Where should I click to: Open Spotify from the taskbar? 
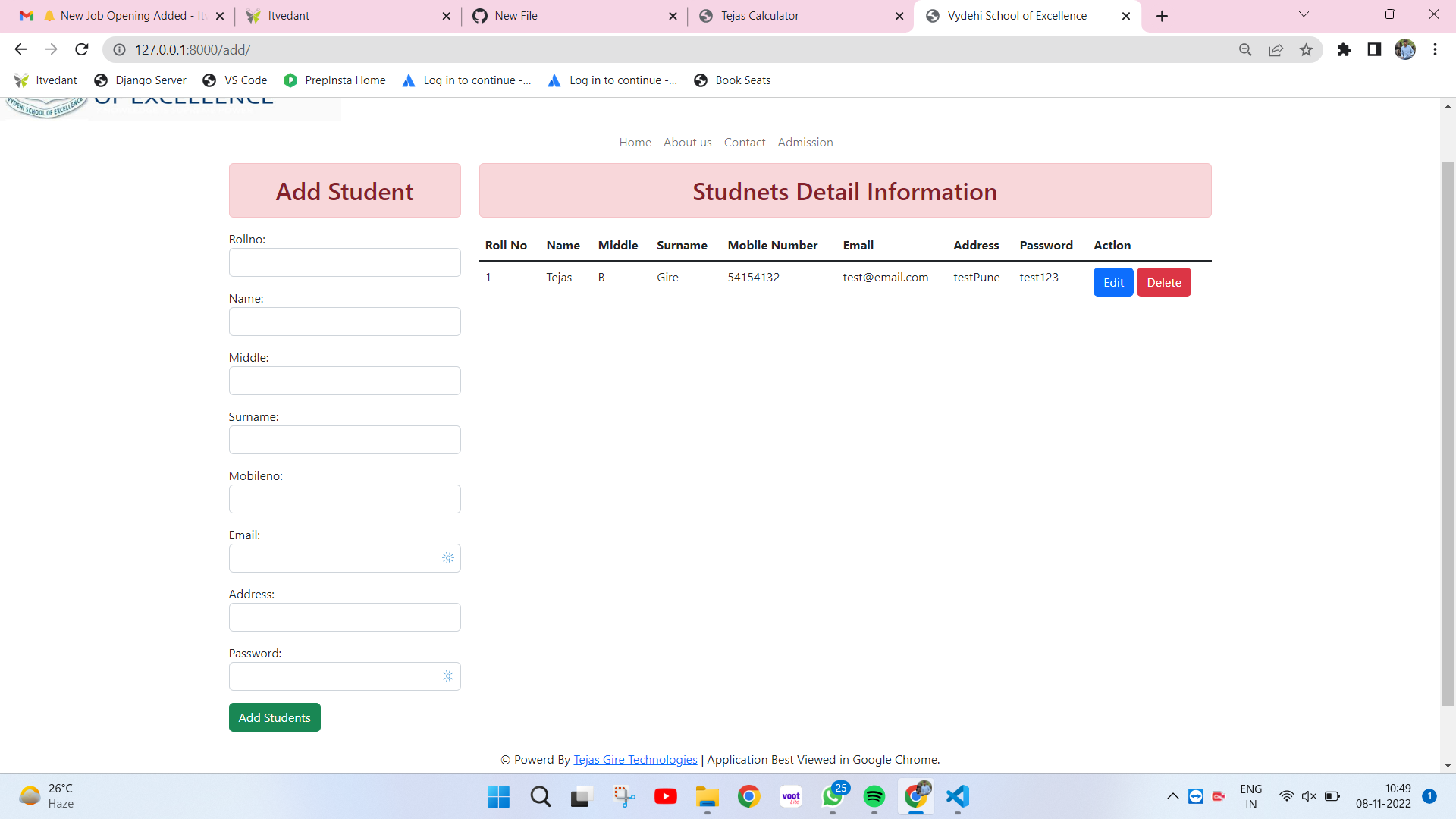click(x=874, y=796)
